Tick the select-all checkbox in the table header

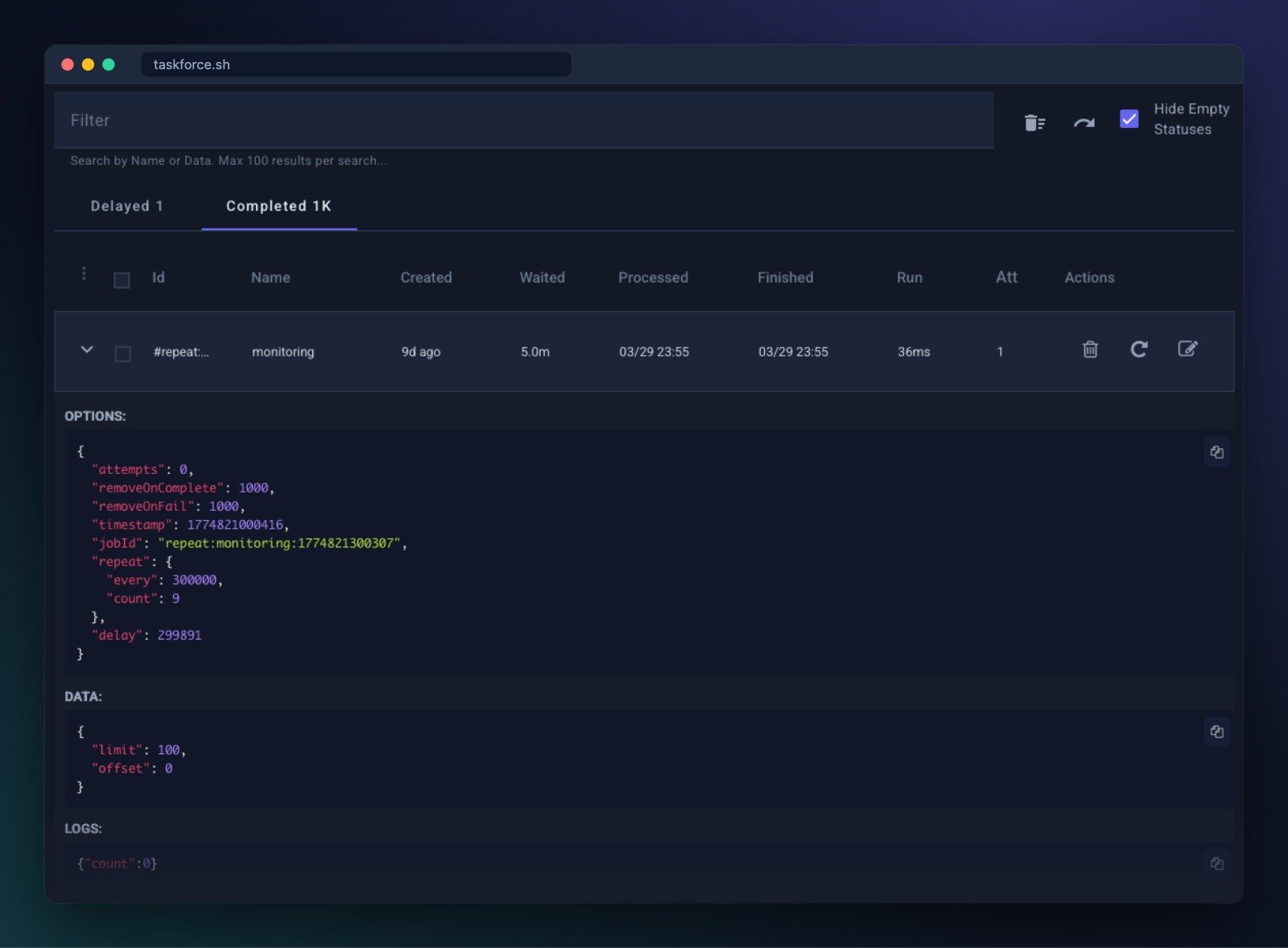(122, 280)
